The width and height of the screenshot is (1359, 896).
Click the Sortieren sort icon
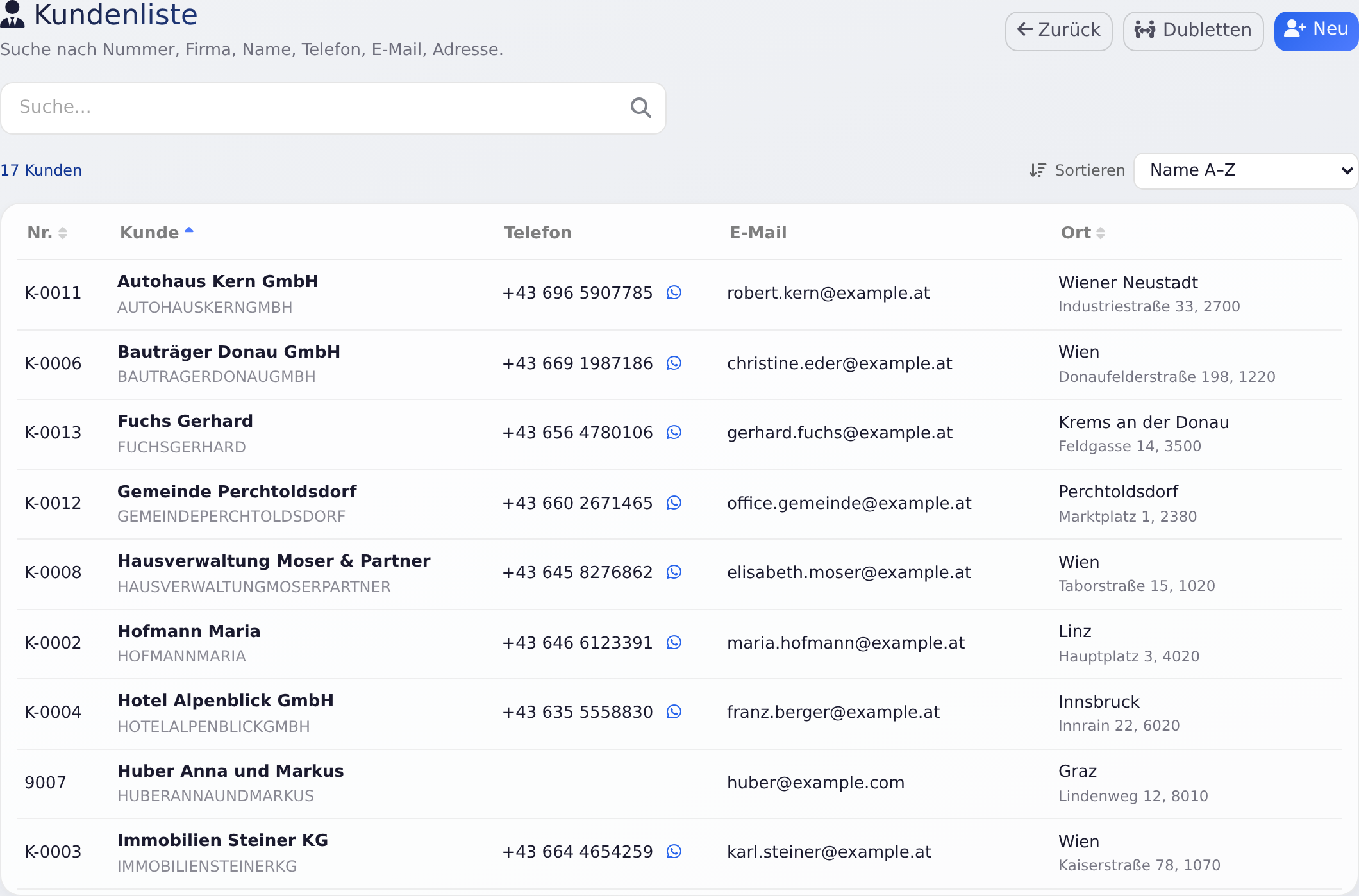1037,170
